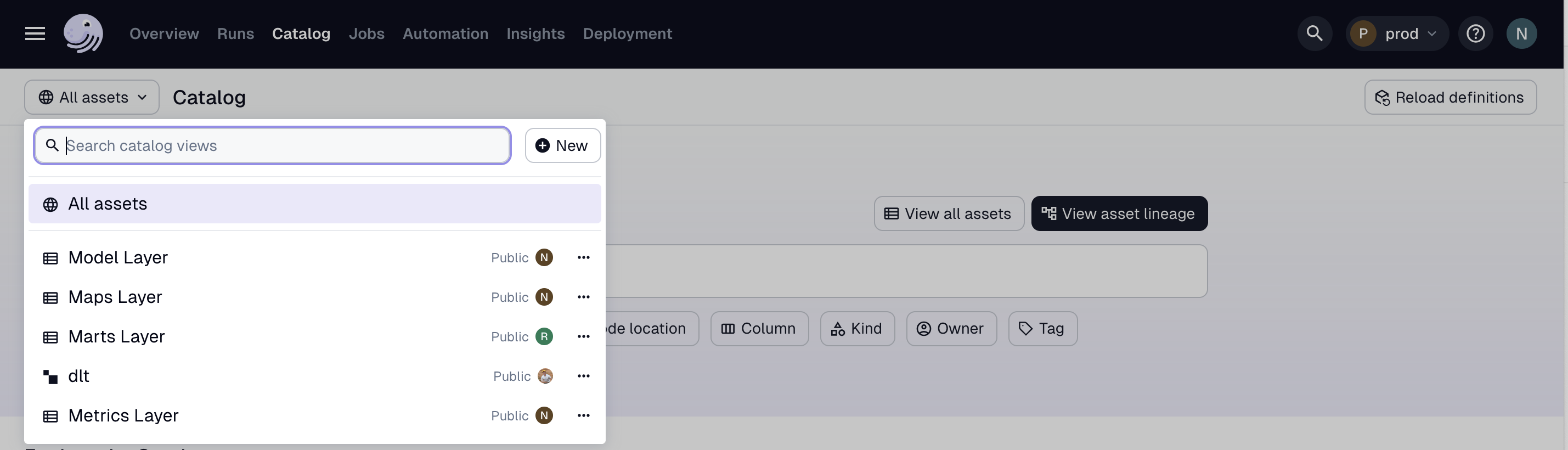Filter assets by Kind

point(857,329)
